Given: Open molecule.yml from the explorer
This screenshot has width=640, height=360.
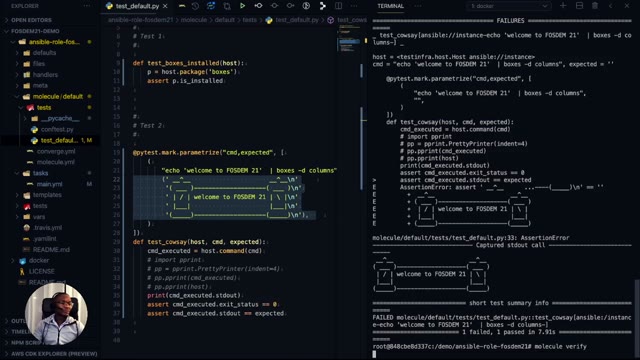Looking at the screenshot, I should click(x=56, y=162).
